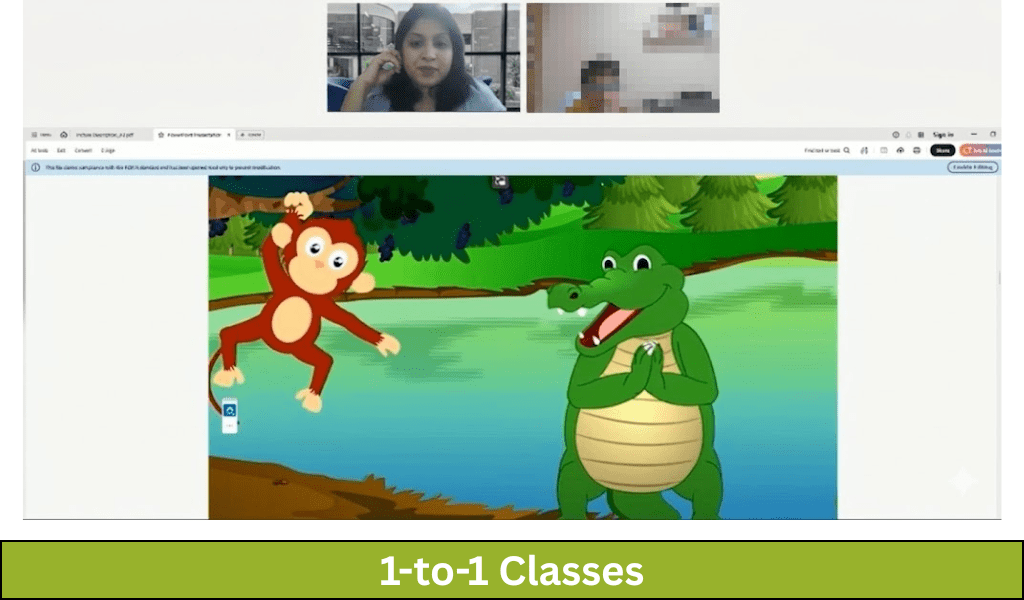Click the more options dots below the blue icon

[x=230, y=425]
